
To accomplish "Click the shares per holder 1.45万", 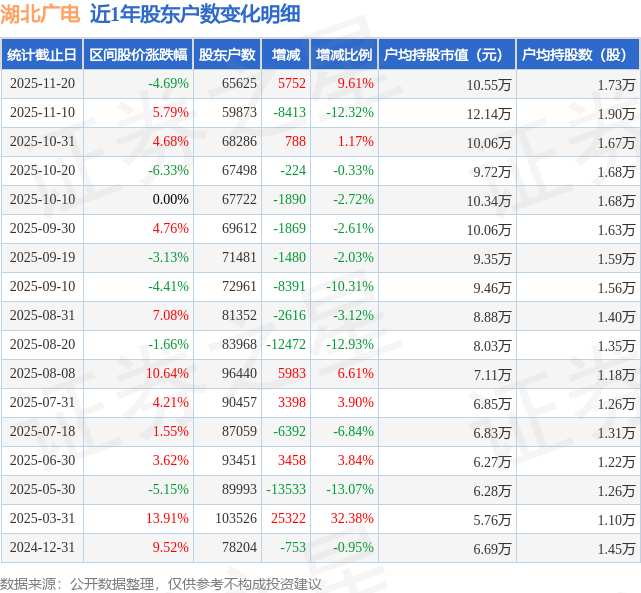I will [x=616, y=549].
